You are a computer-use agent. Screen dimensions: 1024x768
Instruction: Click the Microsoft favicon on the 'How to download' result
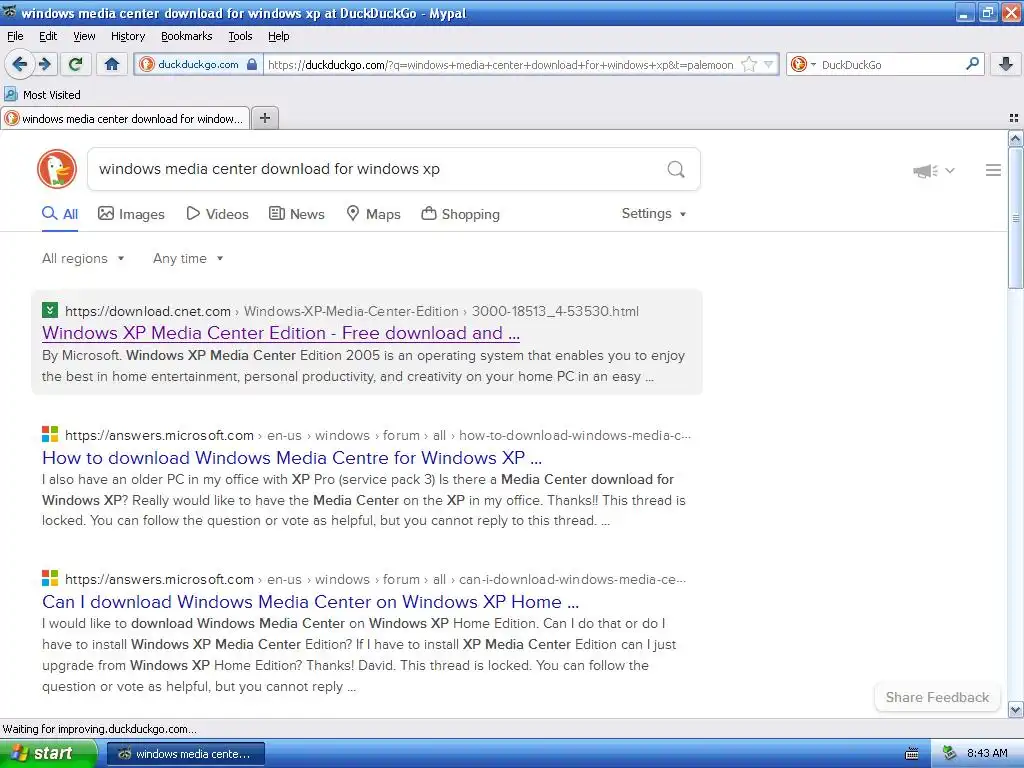pos(50,434)
